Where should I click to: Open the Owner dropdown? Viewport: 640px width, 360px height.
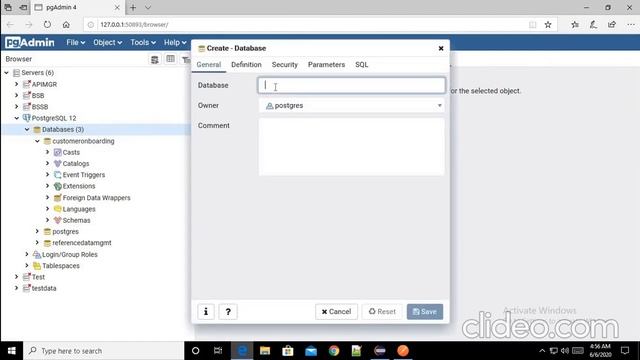(352, 105)
